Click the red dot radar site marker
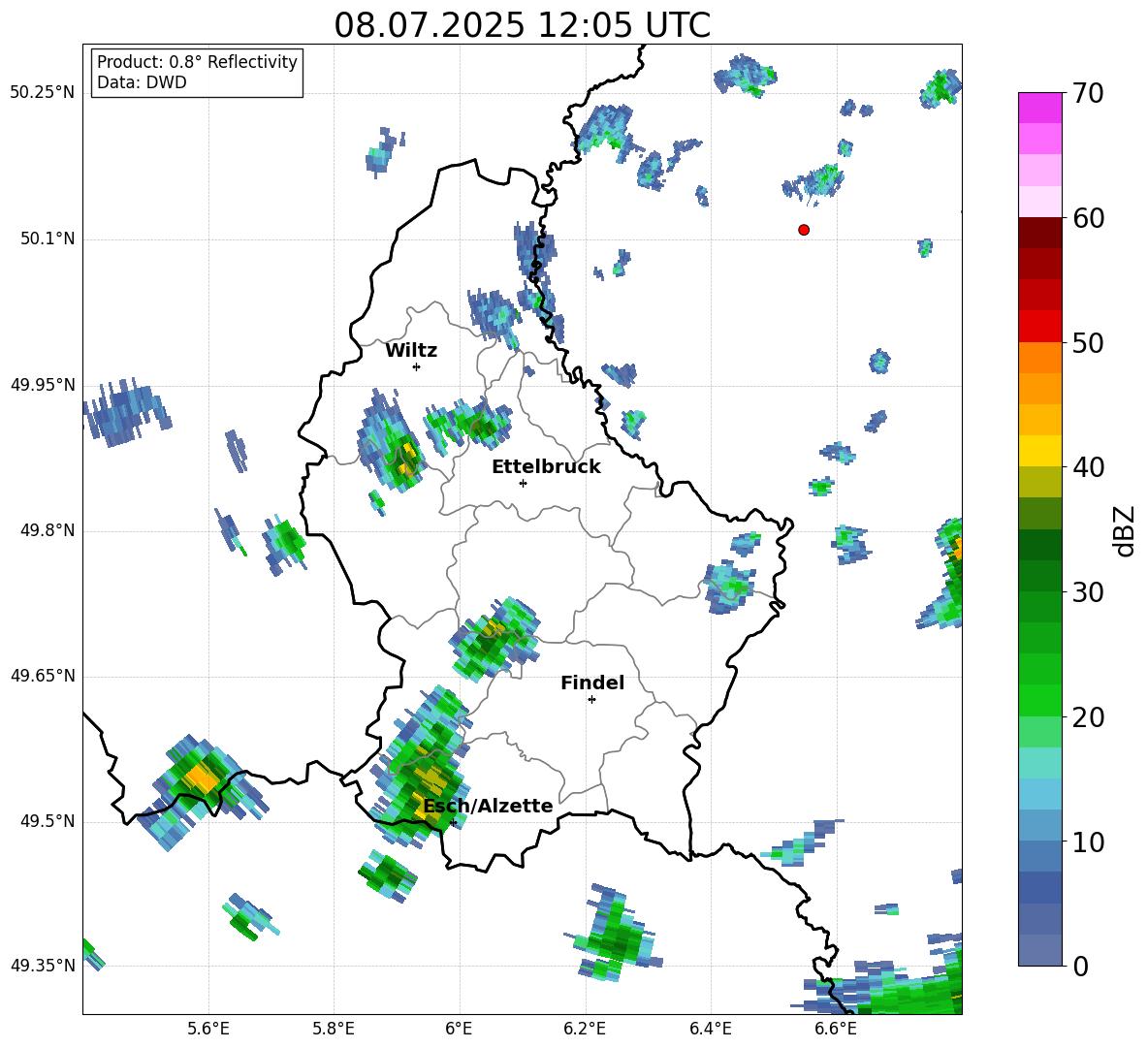The width and height of the screenshot is (1148, 1048). click(x=804, y=230)
